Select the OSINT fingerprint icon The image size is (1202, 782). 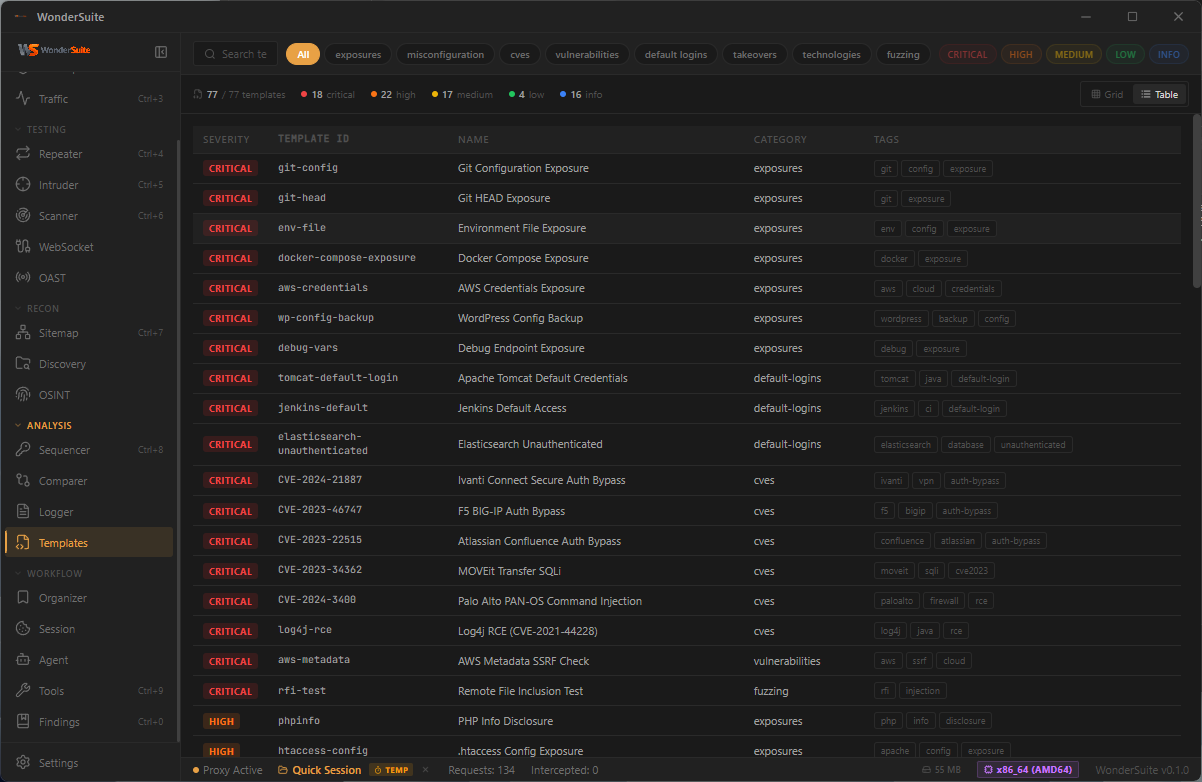[x=23, y=395]
